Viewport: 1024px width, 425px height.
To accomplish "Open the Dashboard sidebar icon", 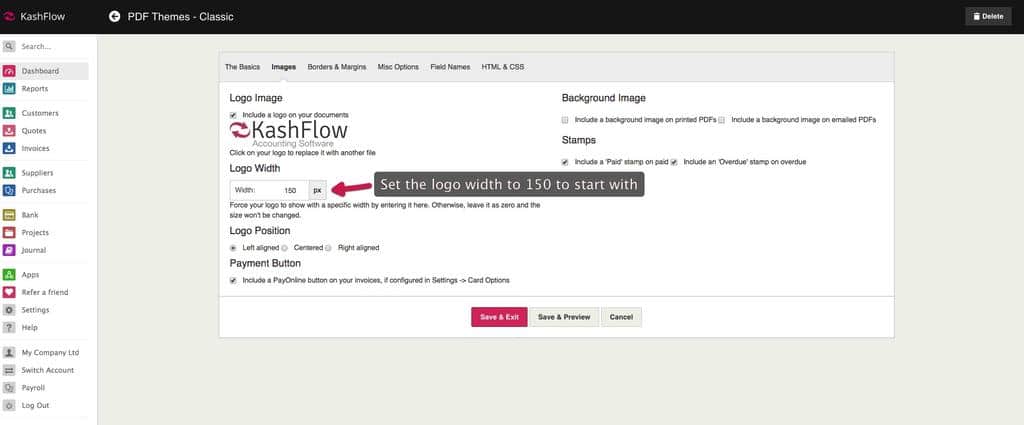I will pyautogui.click(x=9, y=71).
